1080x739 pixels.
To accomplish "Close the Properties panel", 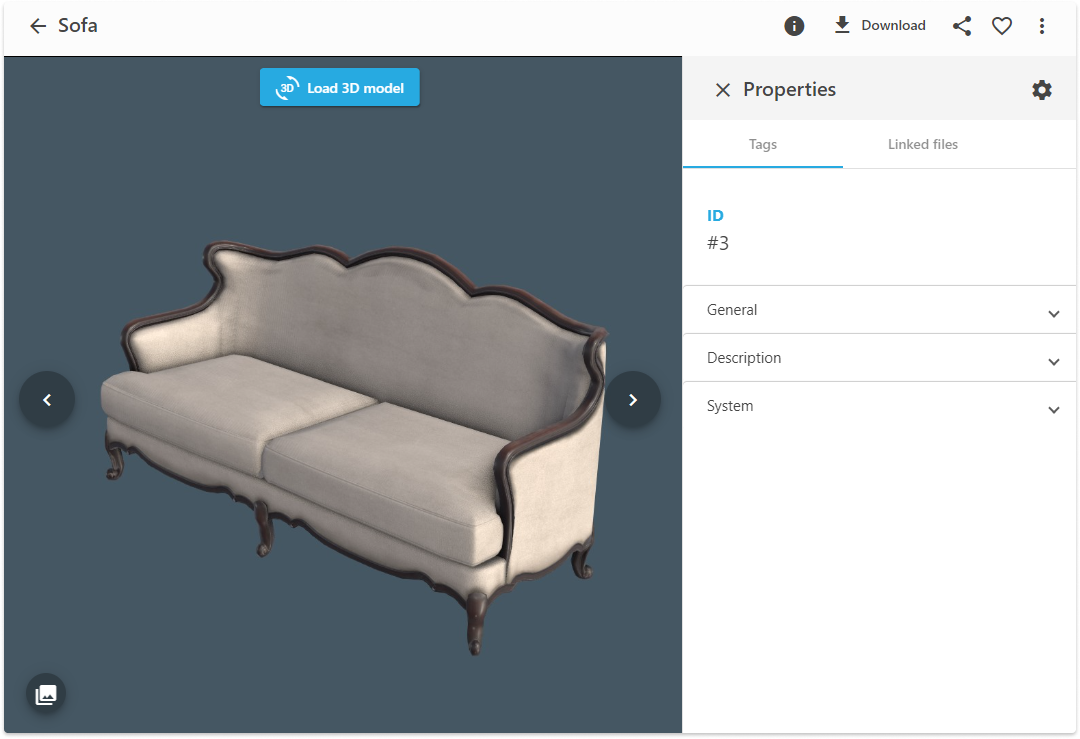I will point(722,90).
